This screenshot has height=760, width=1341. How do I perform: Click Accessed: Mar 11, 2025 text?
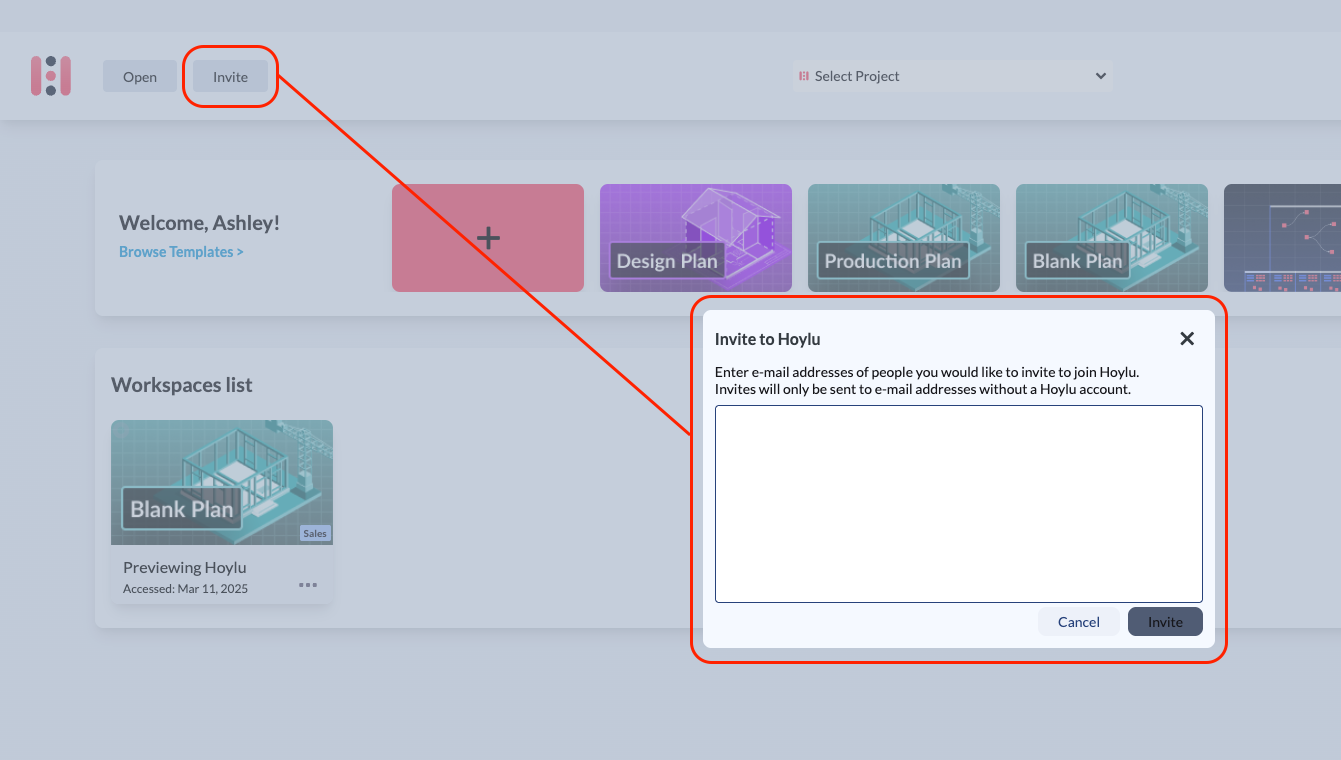click(186, 589)
